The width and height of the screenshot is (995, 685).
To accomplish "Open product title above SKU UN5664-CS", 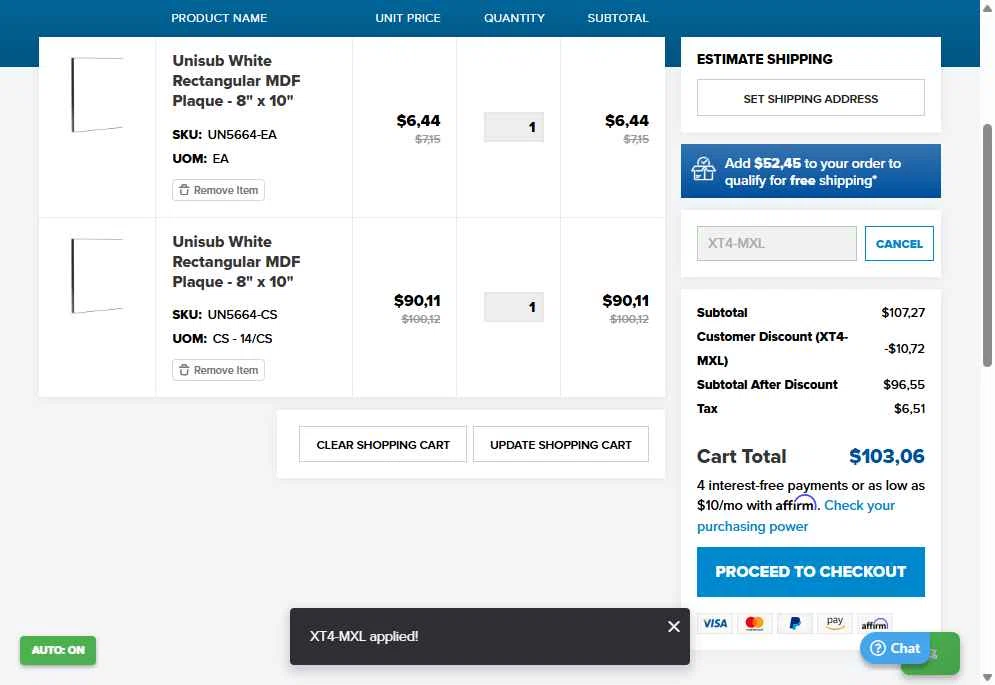I will [236, 262].
